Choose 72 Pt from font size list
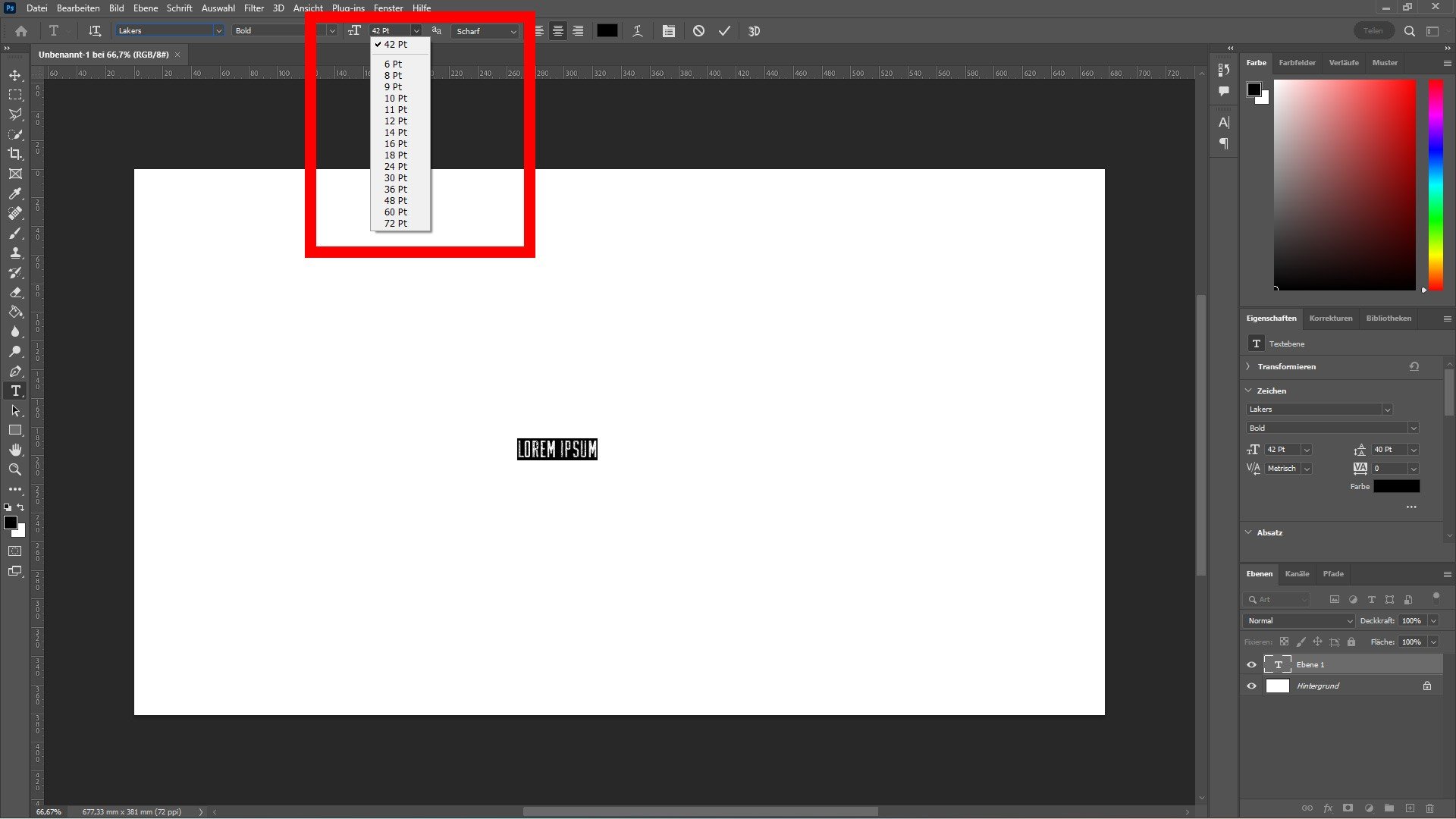 click(x=395, y=224)
